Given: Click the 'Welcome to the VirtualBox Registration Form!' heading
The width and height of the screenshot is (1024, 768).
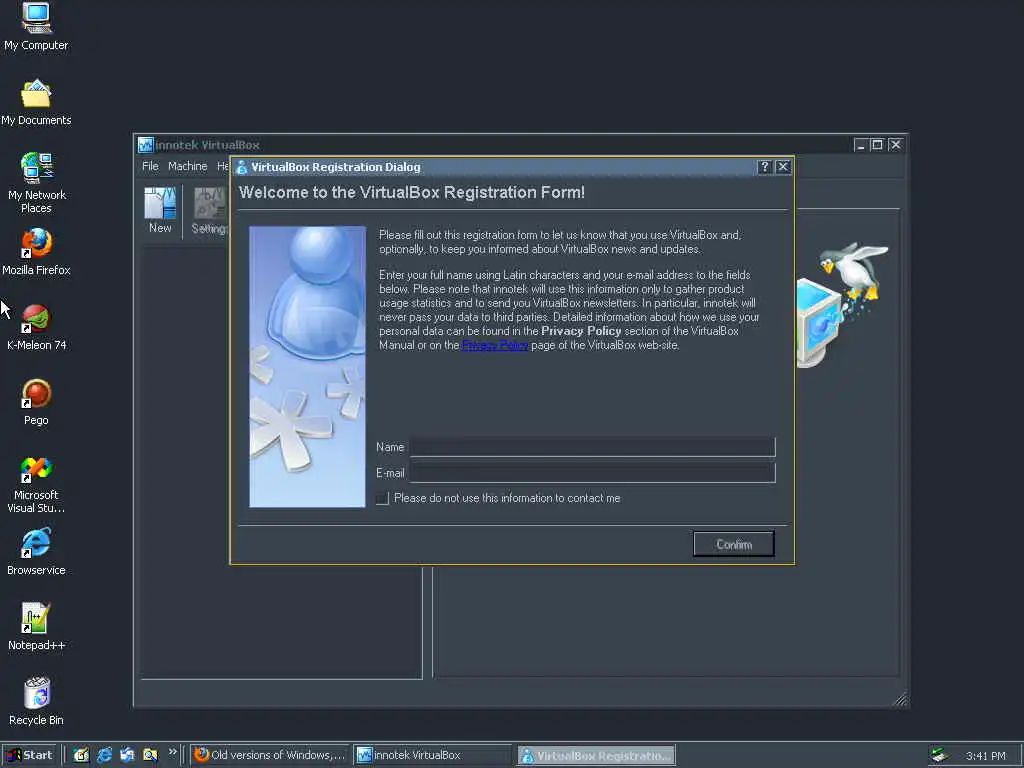Looking at the screenshot, I should point(411,193).
